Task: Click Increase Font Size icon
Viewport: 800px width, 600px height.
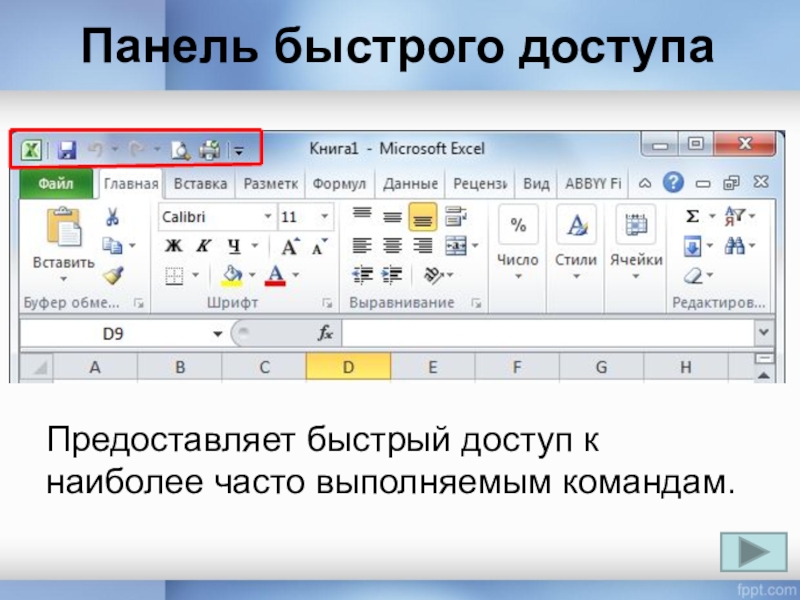Action: 290,247
